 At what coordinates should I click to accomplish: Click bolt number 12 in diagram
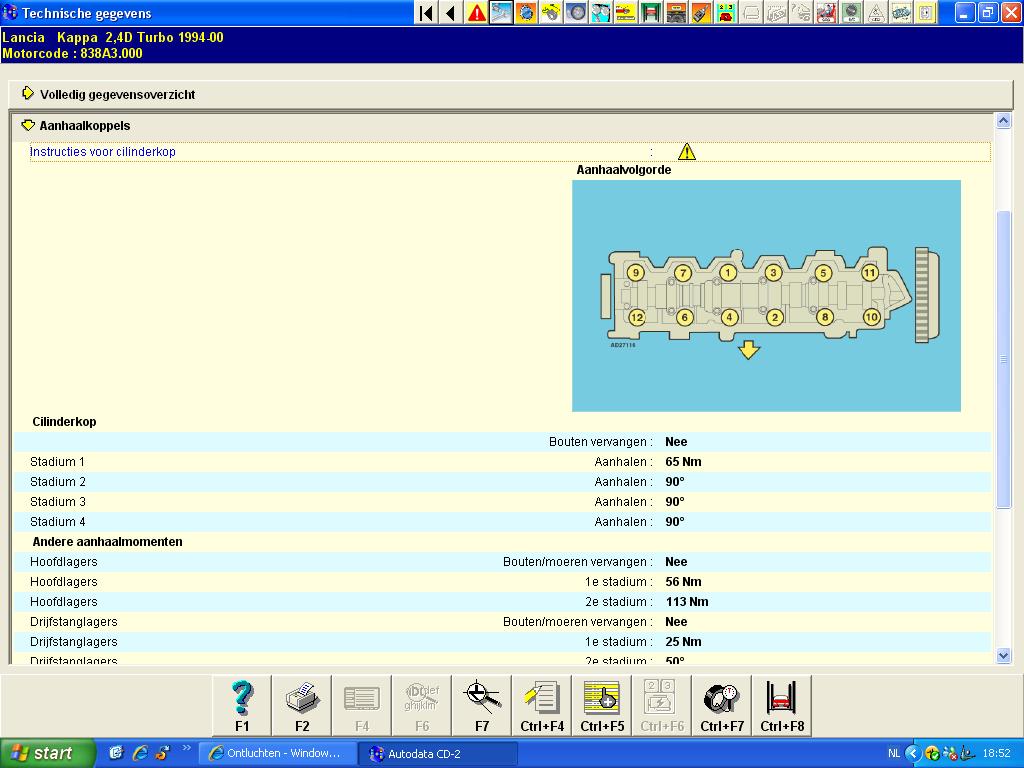point(636,317)
